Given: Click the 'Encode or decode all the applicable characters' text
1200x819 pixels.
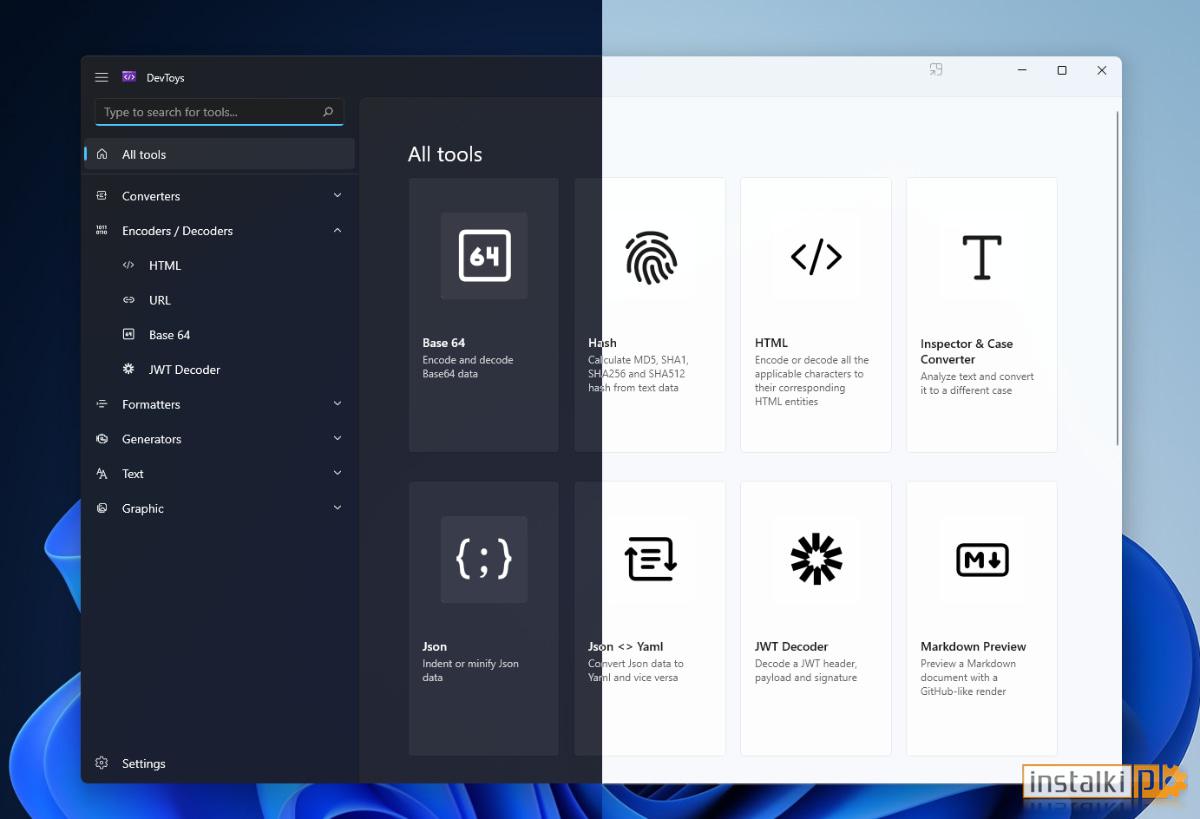Looking at the screenshot, I should [812, 380].
